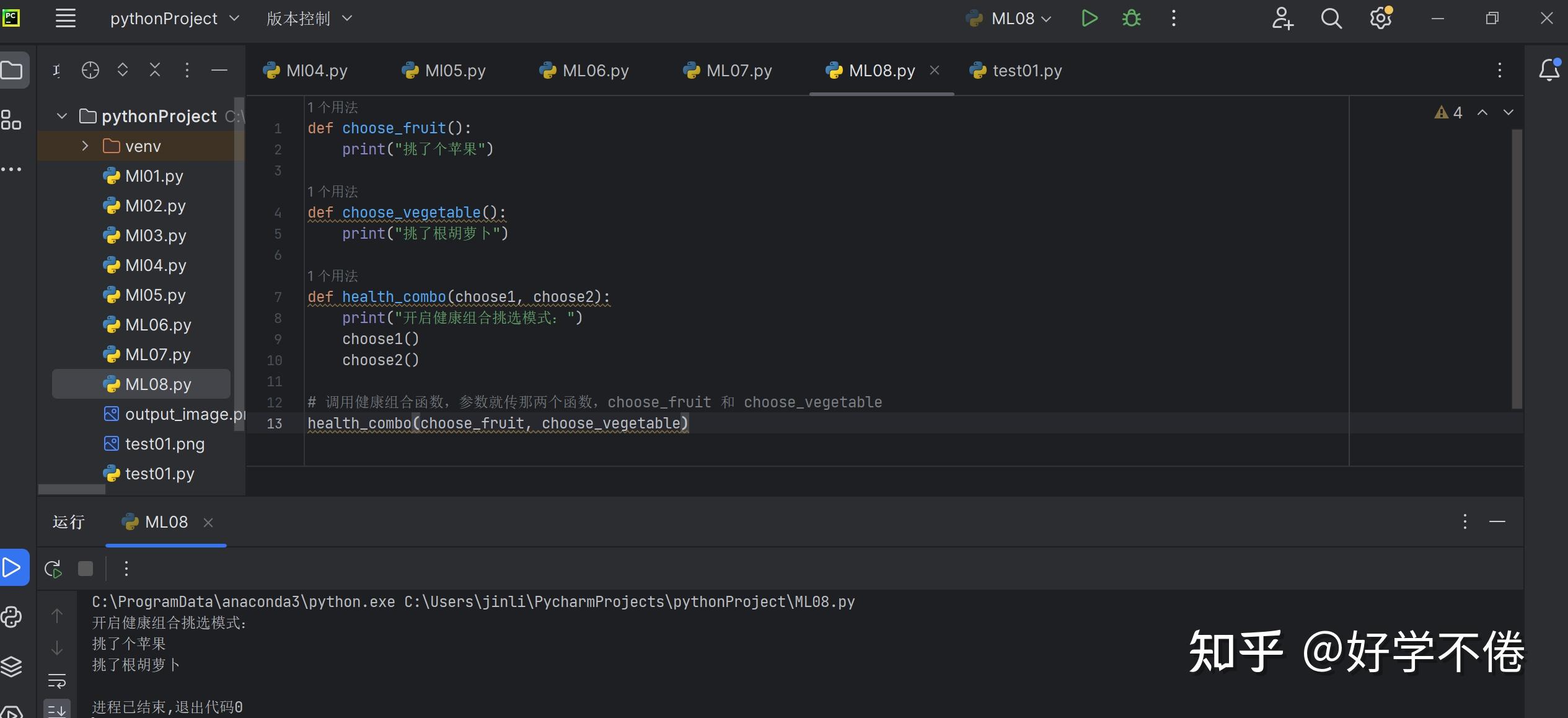Click the editor vertical scrollbar

click(x=1517, y=268)
